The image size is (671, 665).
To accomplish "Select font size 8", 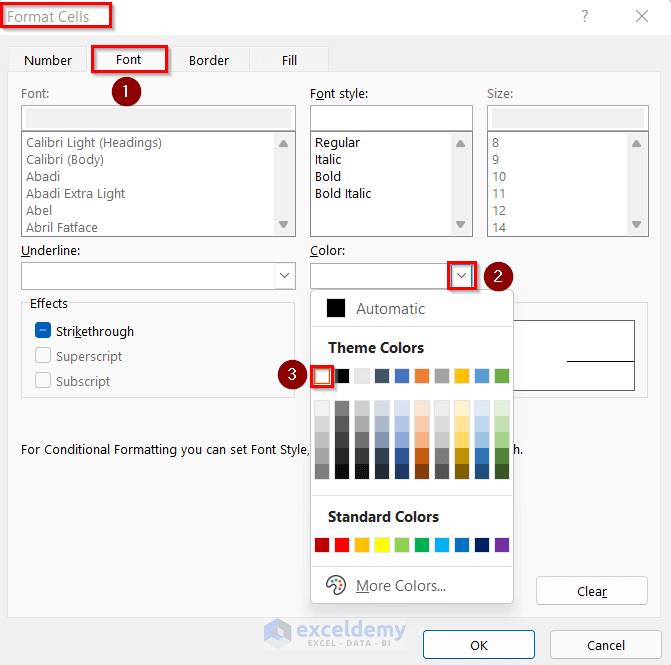I will pyautogui.click(x=496, y=142).
